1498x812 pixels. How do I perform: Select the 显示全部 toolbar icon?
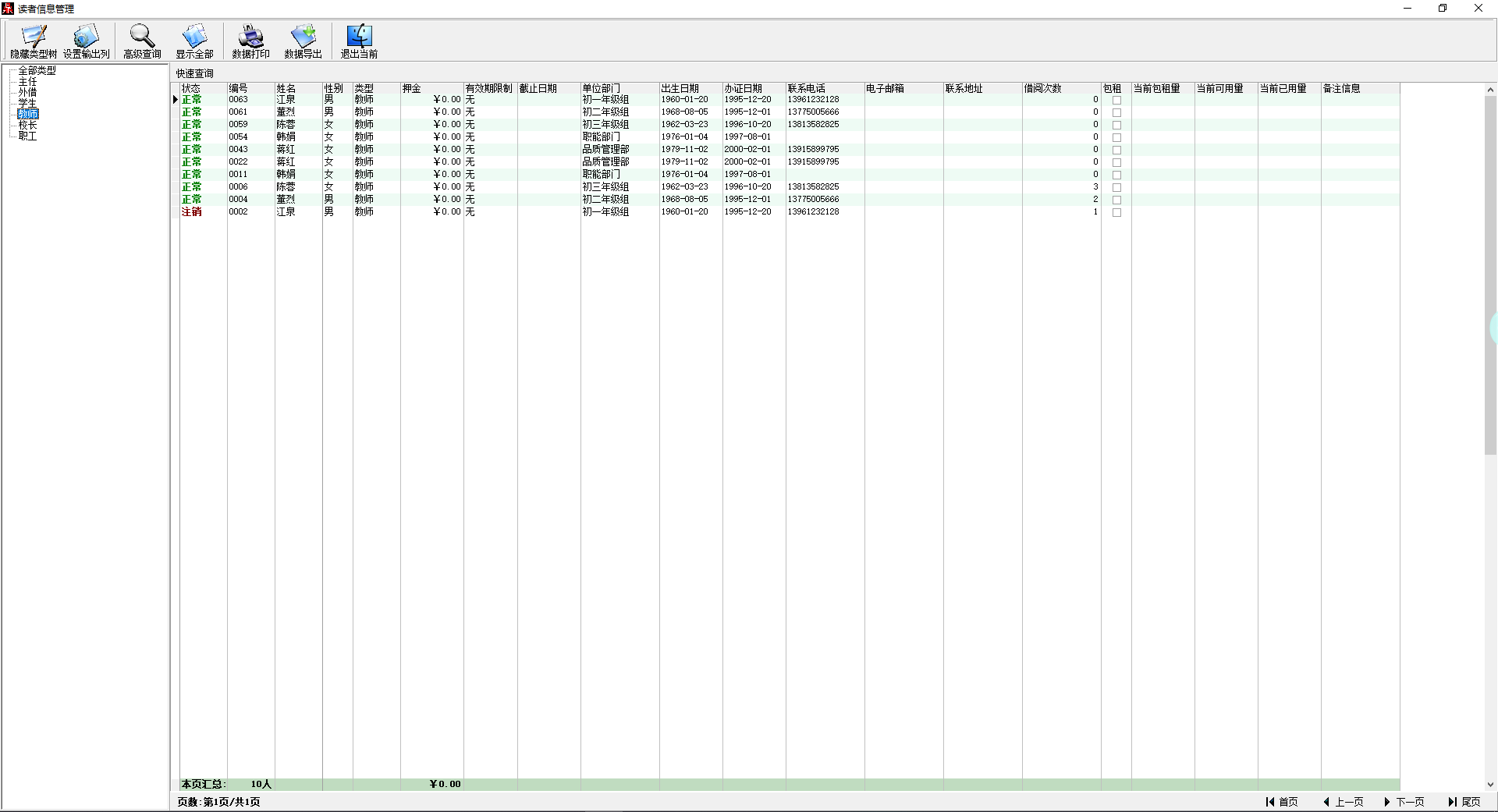194,41
